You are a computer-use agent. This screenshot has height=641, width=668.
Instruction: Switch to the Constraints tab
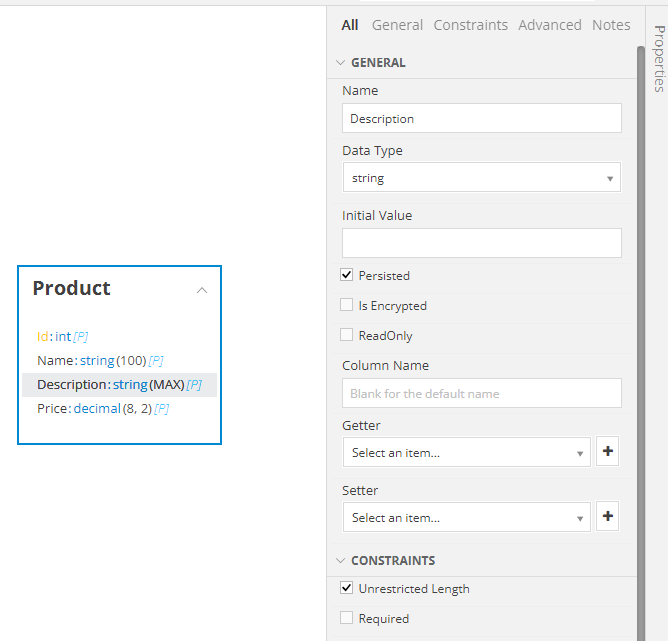pyautogui.click(x=470, y=25)
